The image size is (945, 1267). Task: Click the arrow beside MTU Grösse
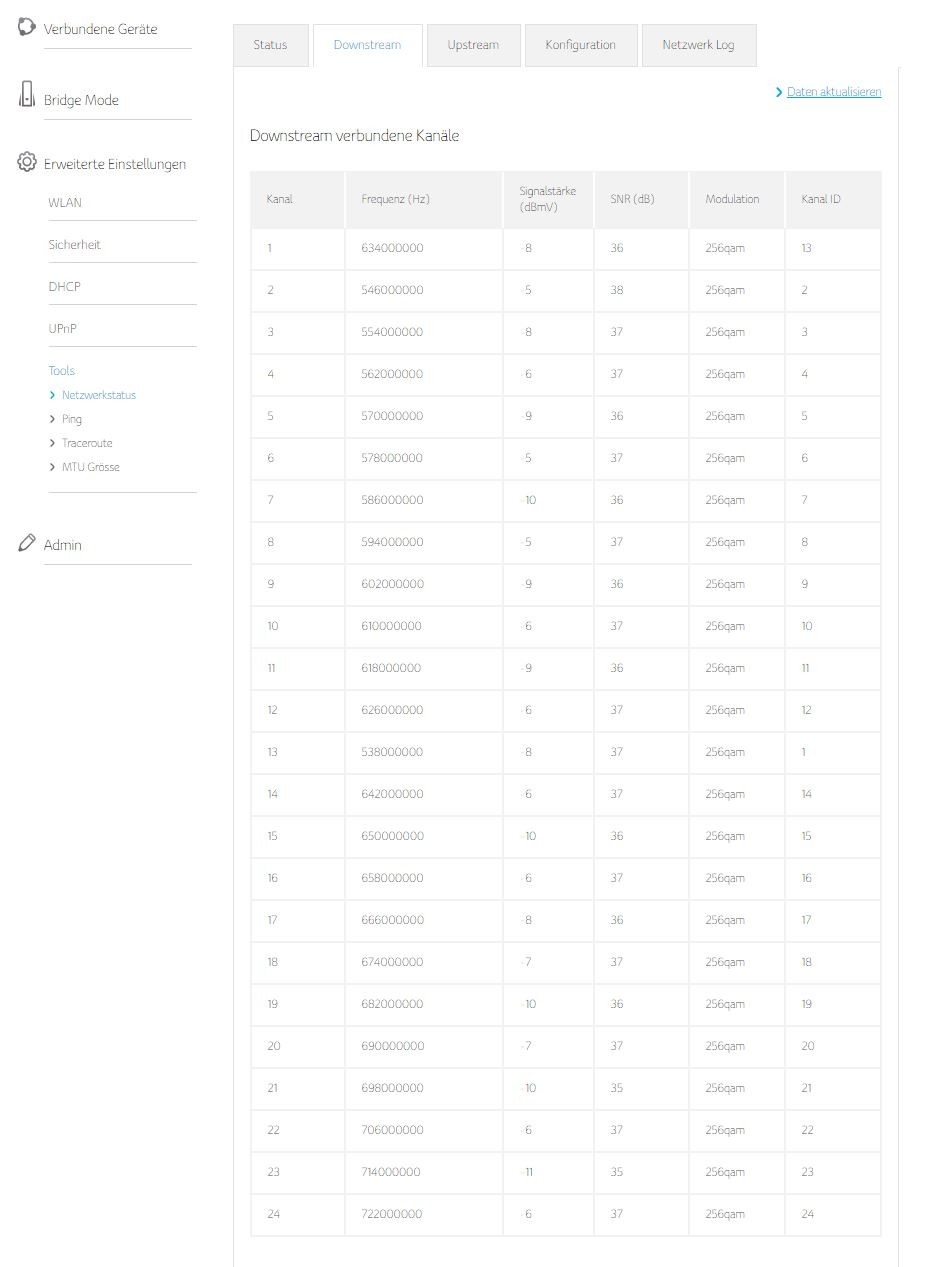(x=53, y=467)
